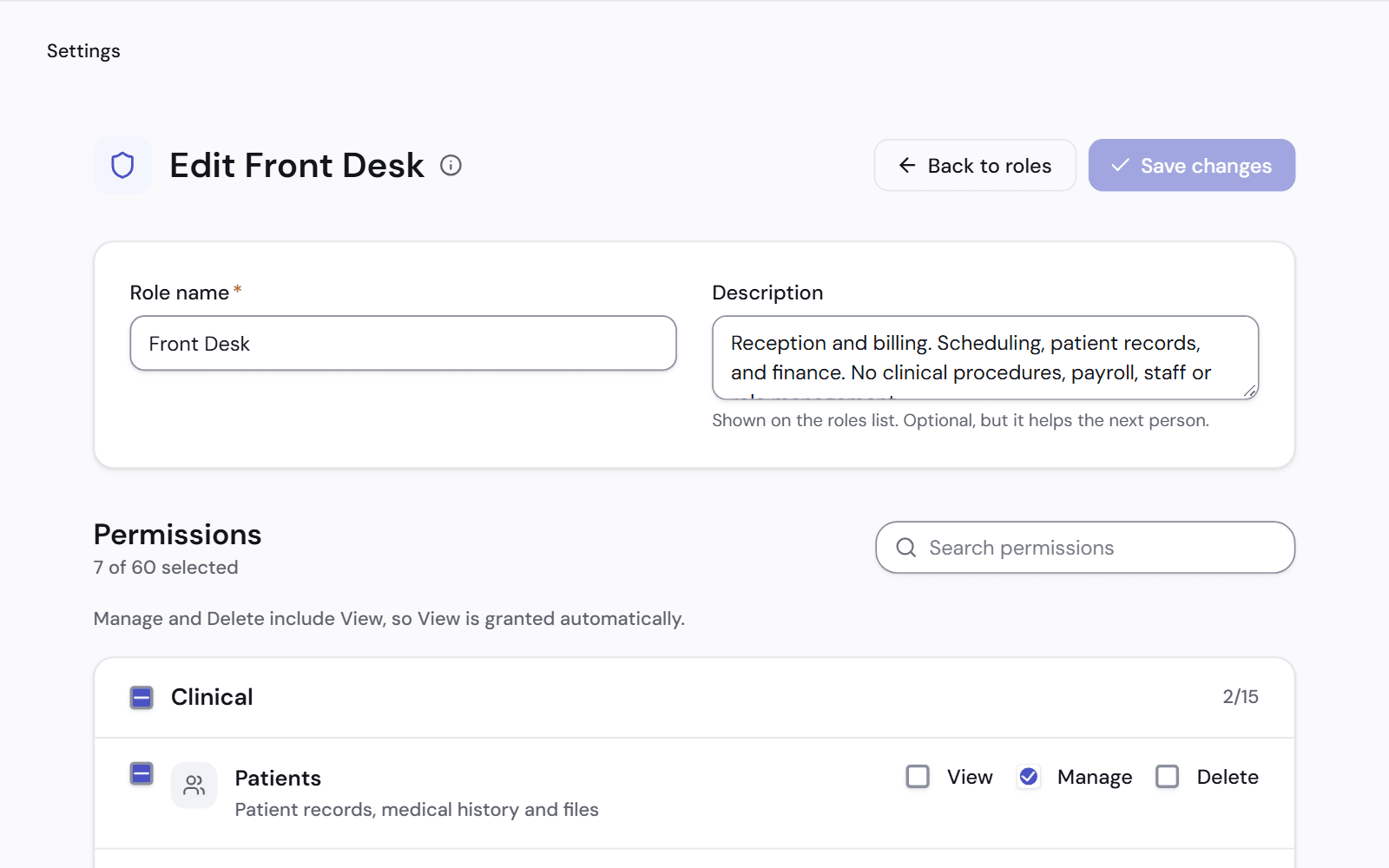Enable View permission for Patients
The width and height of the screenshot is (1389, 868).
click(918, 776)
